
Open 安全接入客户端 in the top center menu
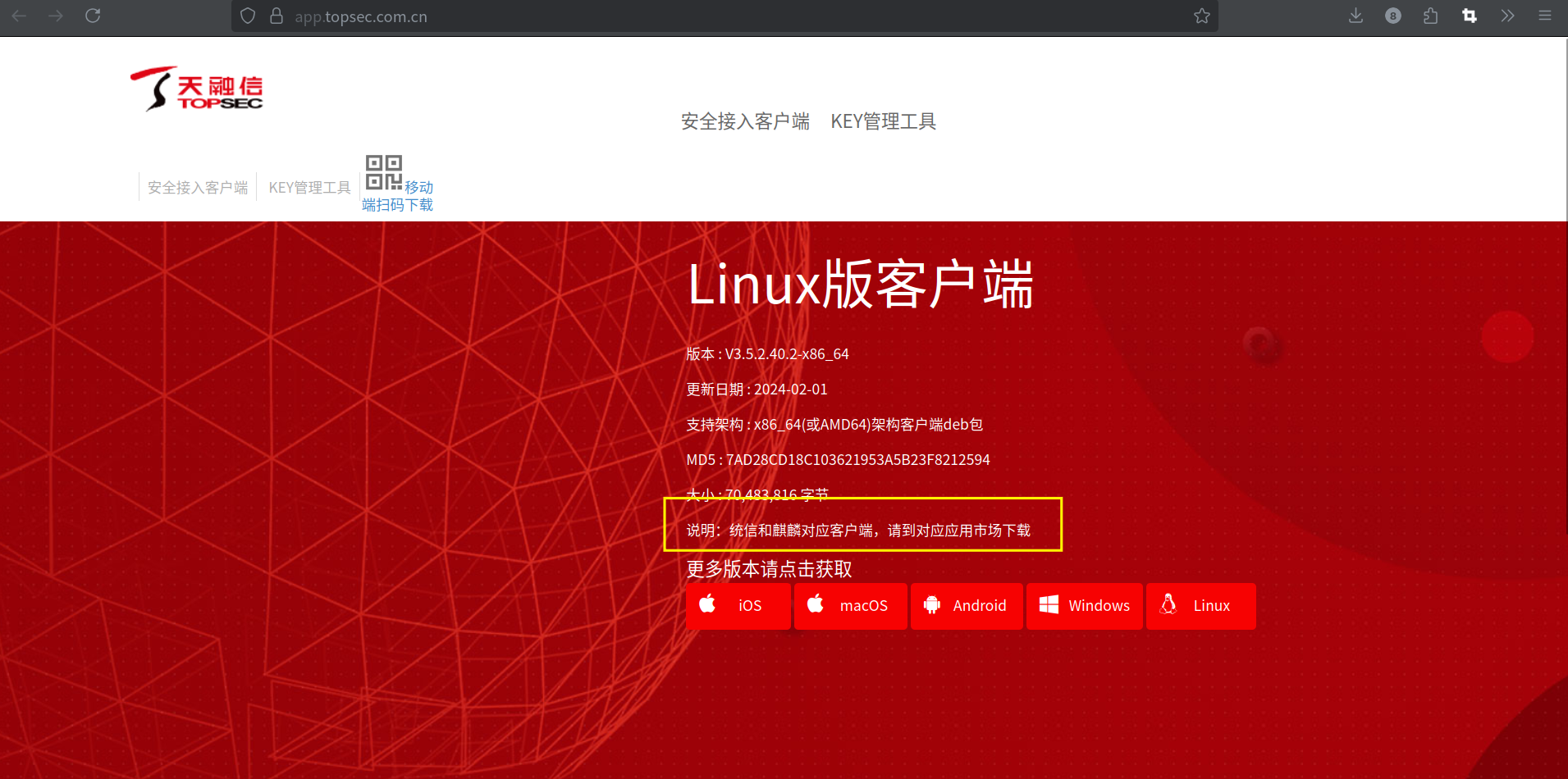pos(745,121)
